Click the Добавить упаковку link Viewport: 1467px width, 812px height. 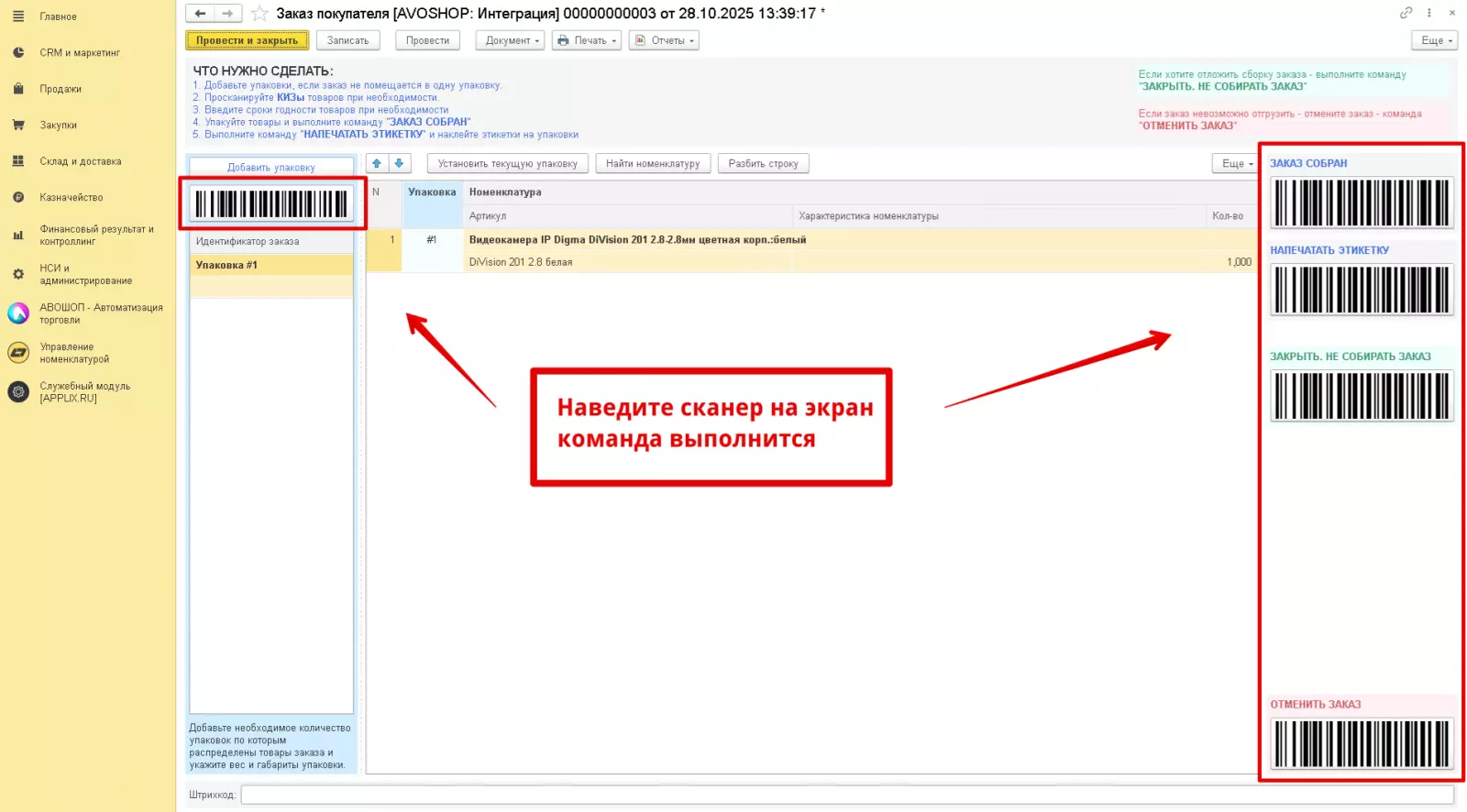(270, 168)
